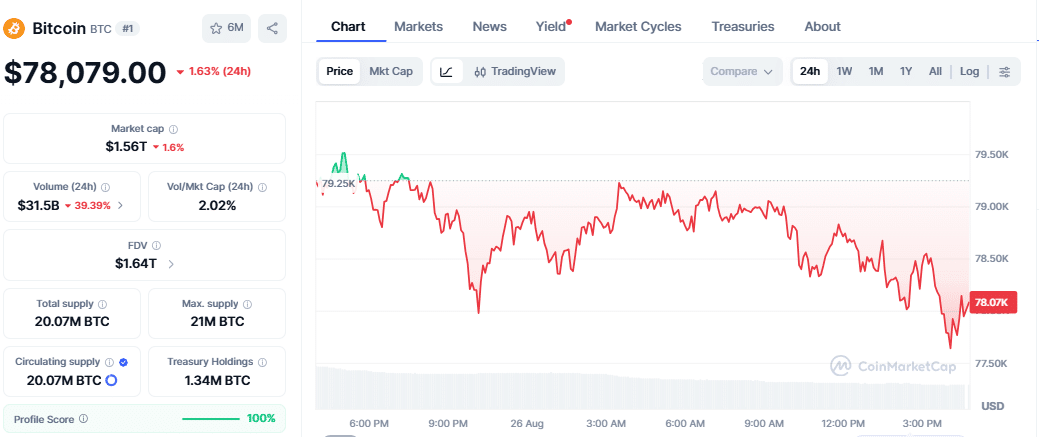Click the $1.56T market cap value
Image resolution: width=1039 pixels, height=437 pixels.
tap(126, 147)
